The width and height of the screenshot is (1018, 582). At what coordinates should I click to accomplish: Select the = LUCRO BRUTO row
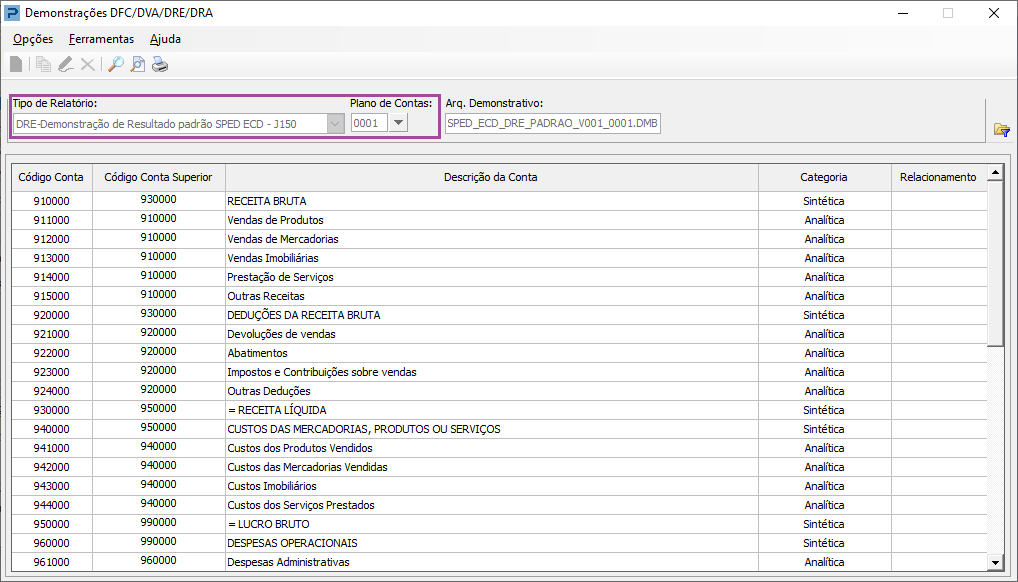click(x=400, y=524)
